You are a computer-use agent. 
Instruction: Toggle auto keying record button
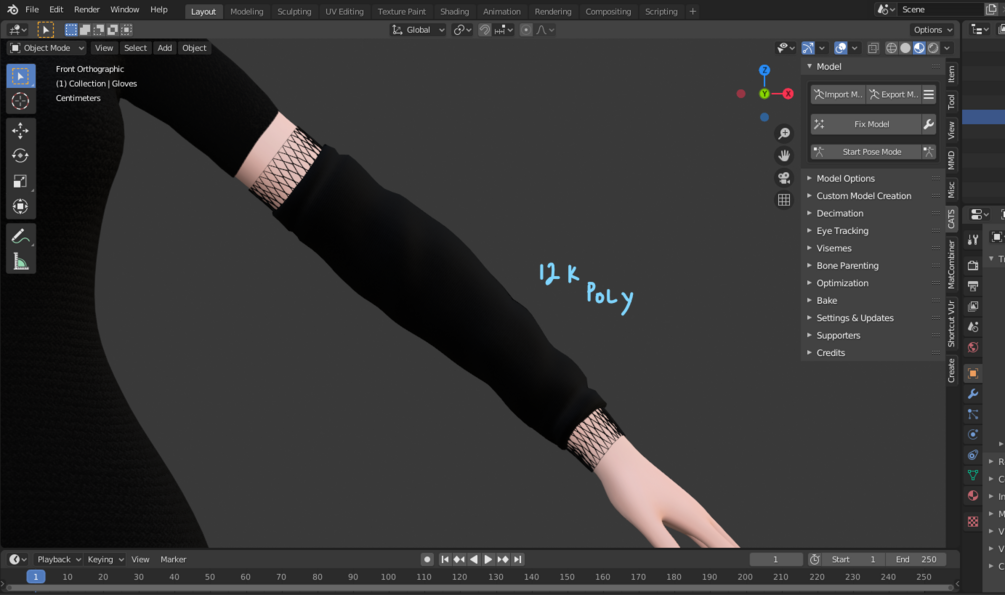[x=427, y=559]
